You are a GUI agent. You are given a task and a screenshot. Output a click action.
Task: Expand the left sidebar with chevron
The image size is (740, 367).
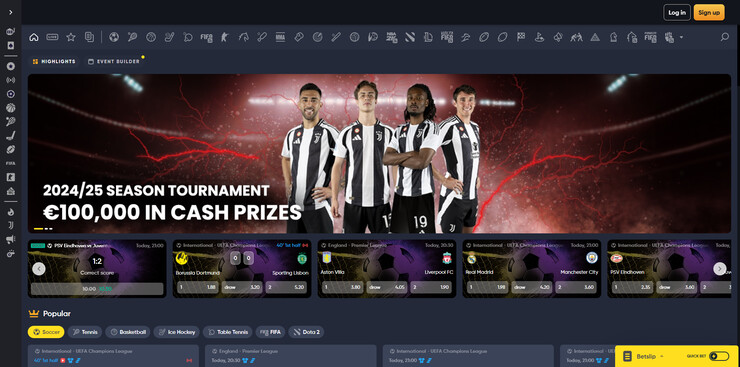[x=10, y=12]
